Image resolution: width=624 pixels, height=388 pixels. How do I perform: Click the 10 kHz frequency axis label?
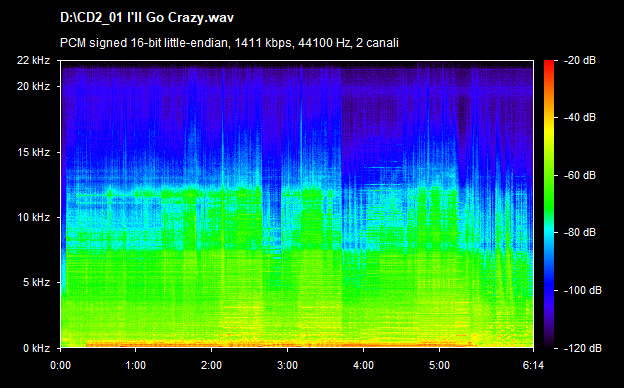[x=33, y=217]
